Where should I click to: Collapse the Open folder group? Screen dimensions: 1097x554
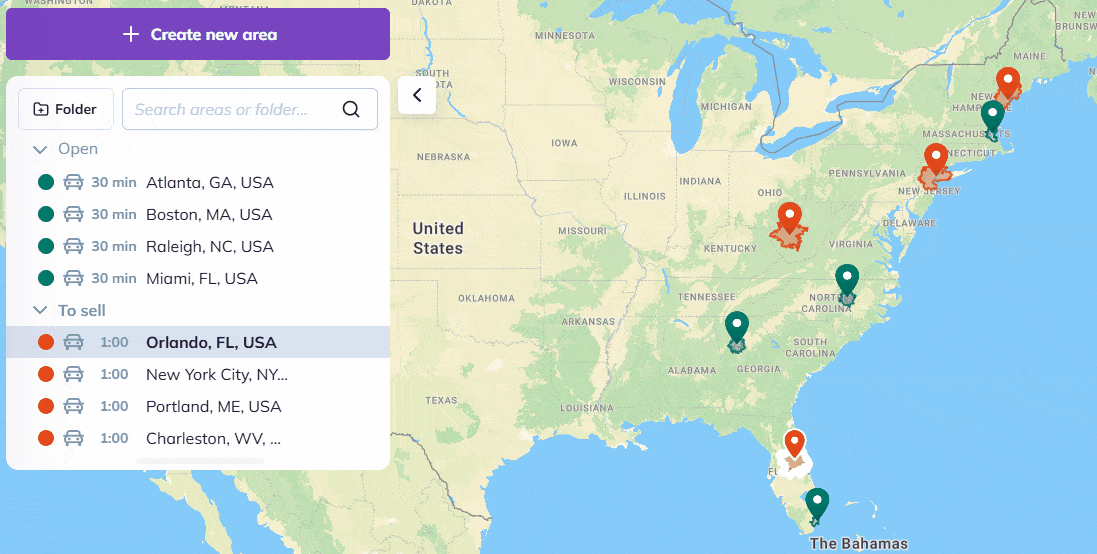click(x=40, y=149)
